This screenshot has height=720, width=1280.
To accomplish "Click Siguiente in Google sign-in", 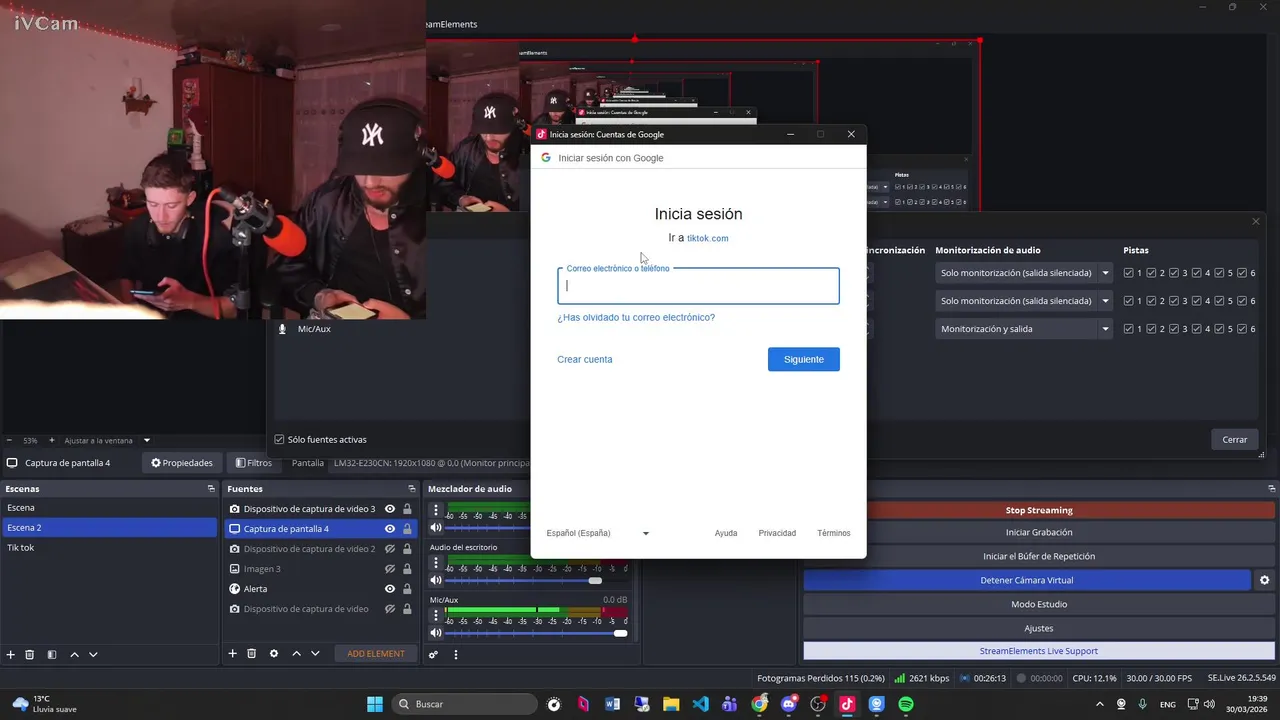I will click(x=804, y=359).
